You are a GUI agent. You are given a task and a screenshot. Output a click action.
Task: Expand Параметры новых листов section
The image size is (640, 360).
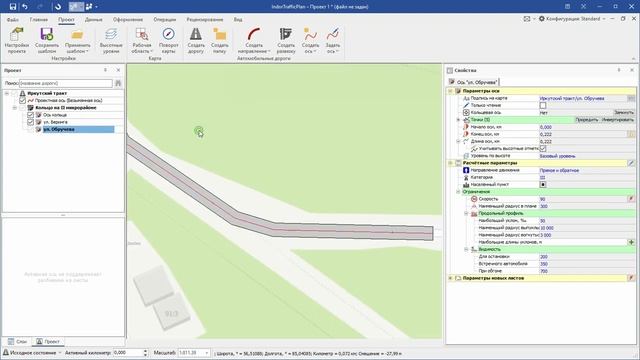(x=450, y=278)
